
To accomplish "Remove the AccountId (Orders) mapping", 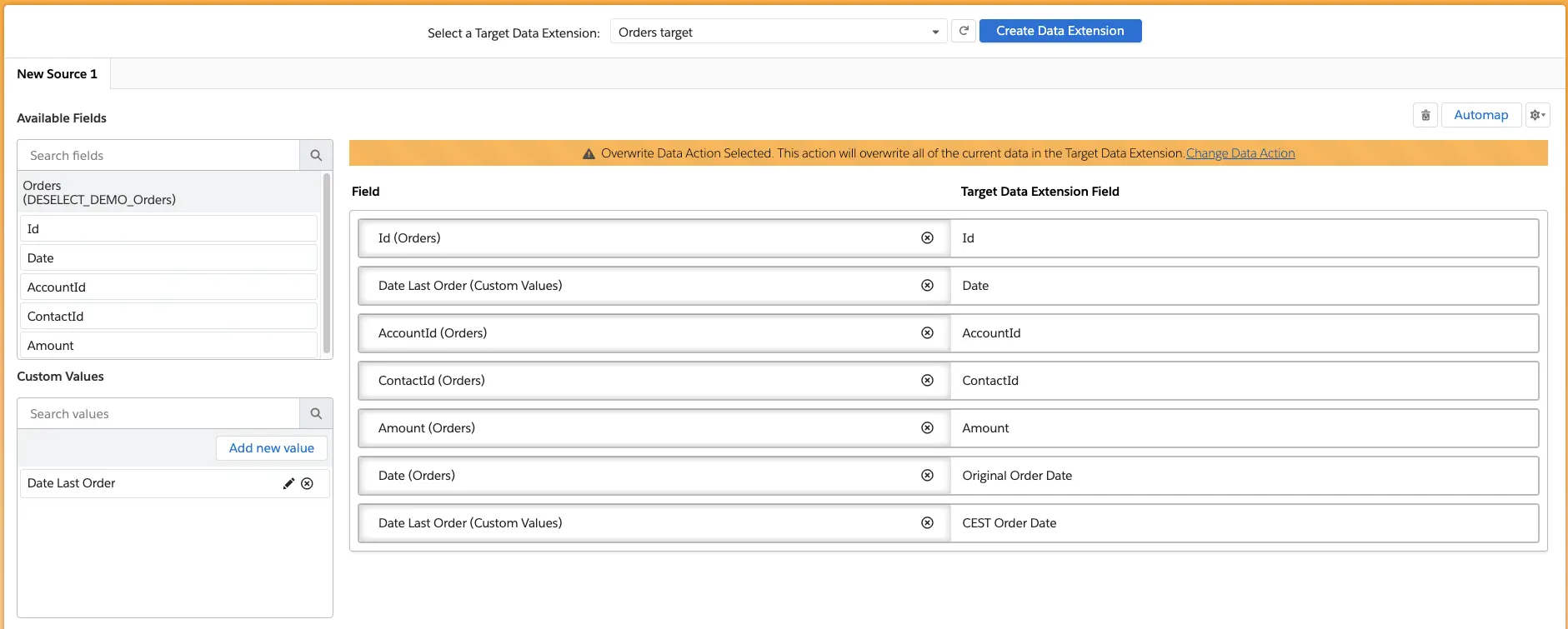I will coord(927,333).
